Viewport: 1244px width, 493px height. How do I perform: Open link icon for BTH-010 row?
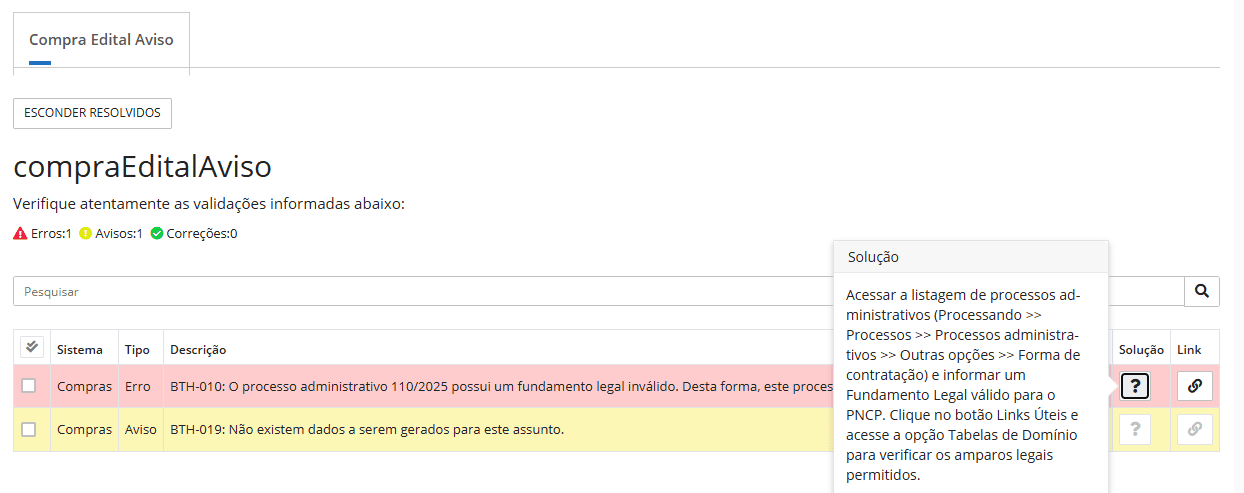click(1194, 386)
